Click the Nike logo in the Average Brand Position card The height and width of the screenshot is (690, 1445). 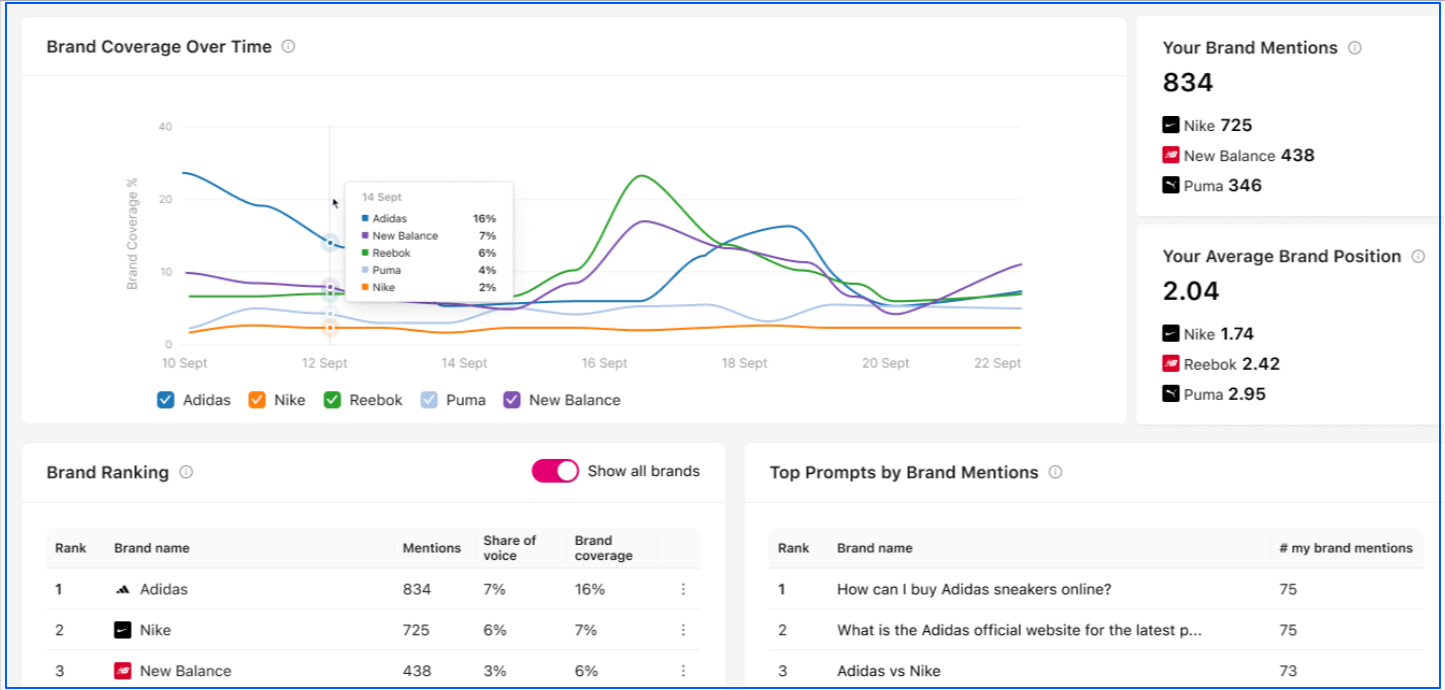[x=1171, y=334]
